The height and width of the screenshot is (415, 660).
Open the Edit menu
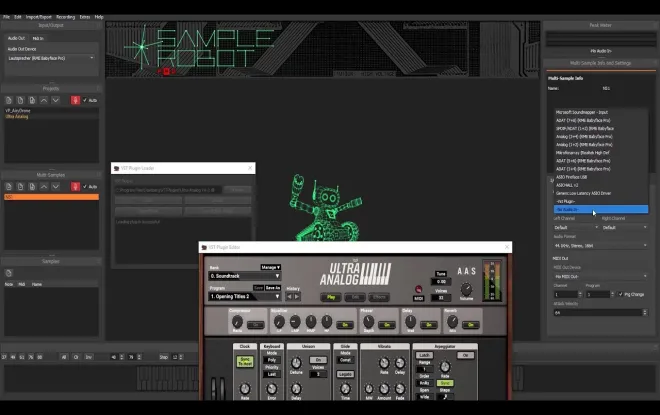click(18, 17)
